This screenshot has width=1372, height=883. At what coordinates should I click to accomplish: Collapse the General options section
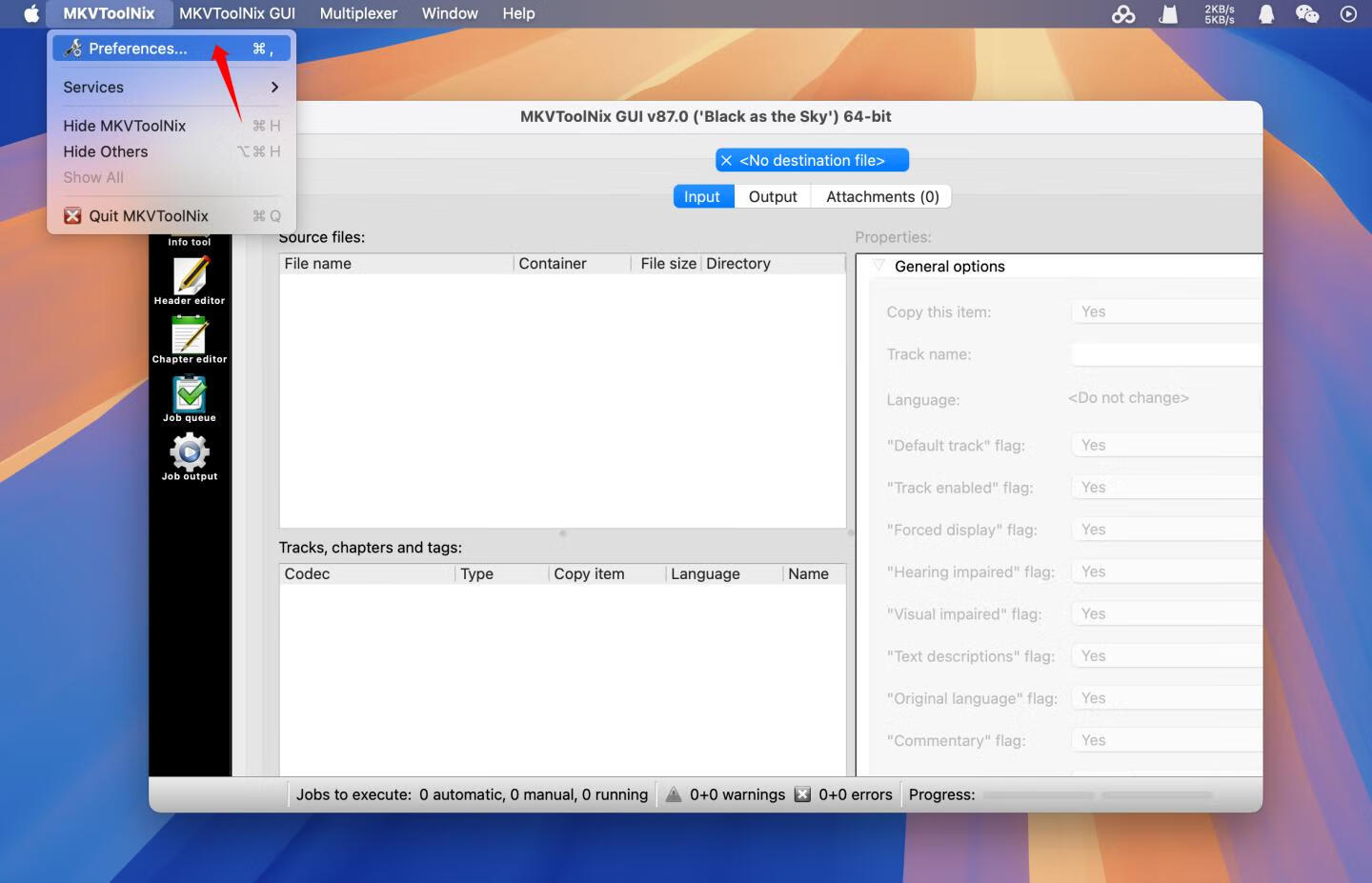point(879,266)
